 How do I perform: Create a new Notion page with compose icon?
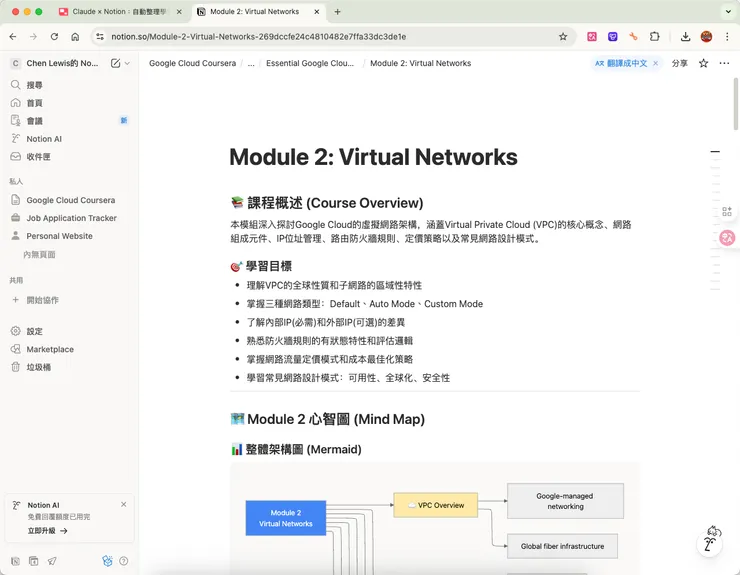click(115, 63)
